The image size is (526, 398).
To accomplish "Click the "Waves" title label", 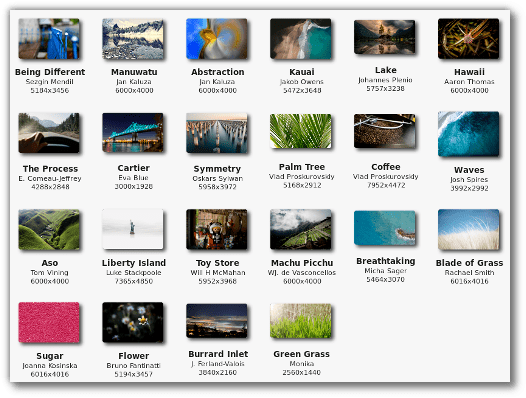I will point(469,170).
